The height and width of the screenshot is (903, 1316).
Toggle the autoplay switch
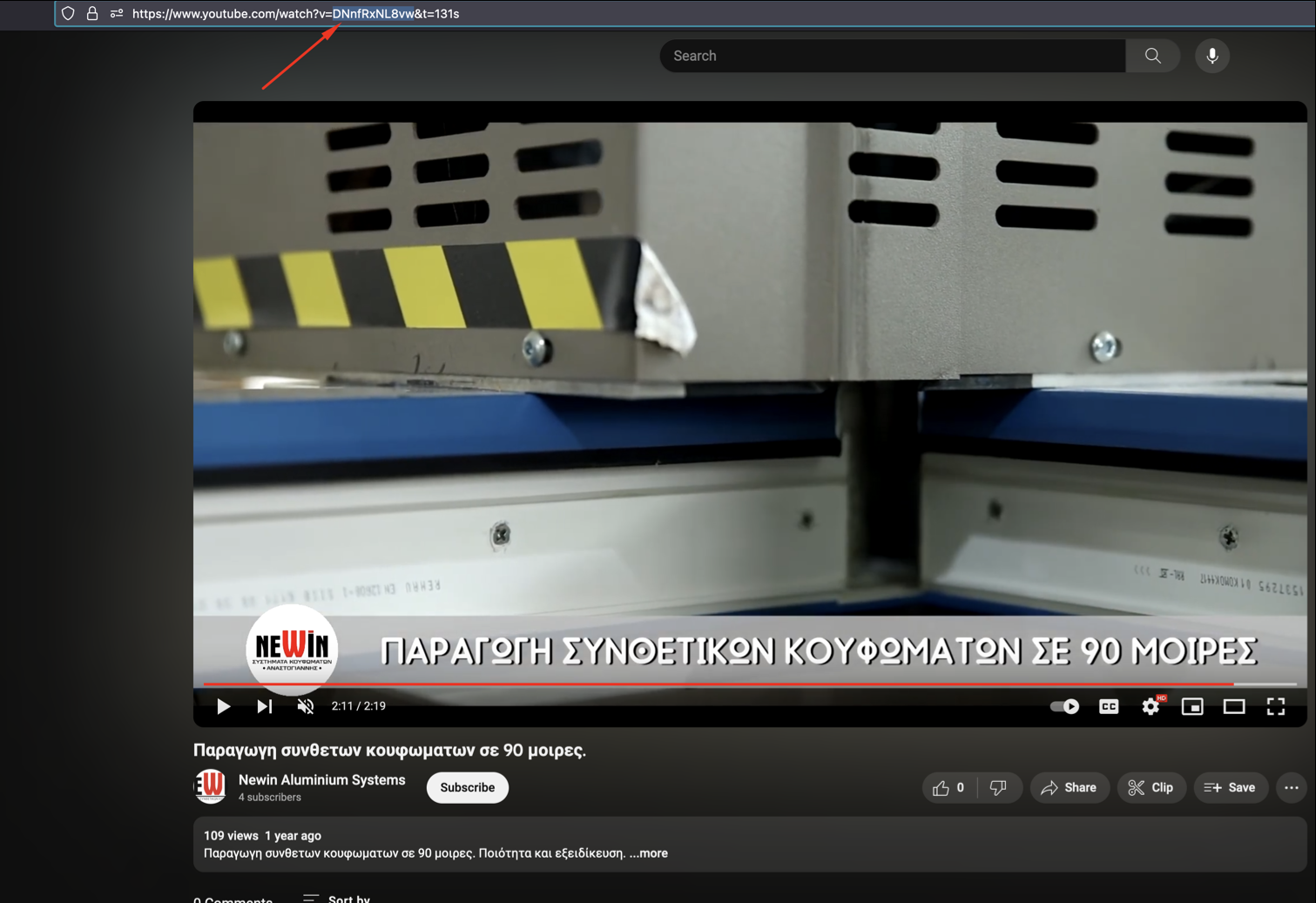[x=1064, y=706]
